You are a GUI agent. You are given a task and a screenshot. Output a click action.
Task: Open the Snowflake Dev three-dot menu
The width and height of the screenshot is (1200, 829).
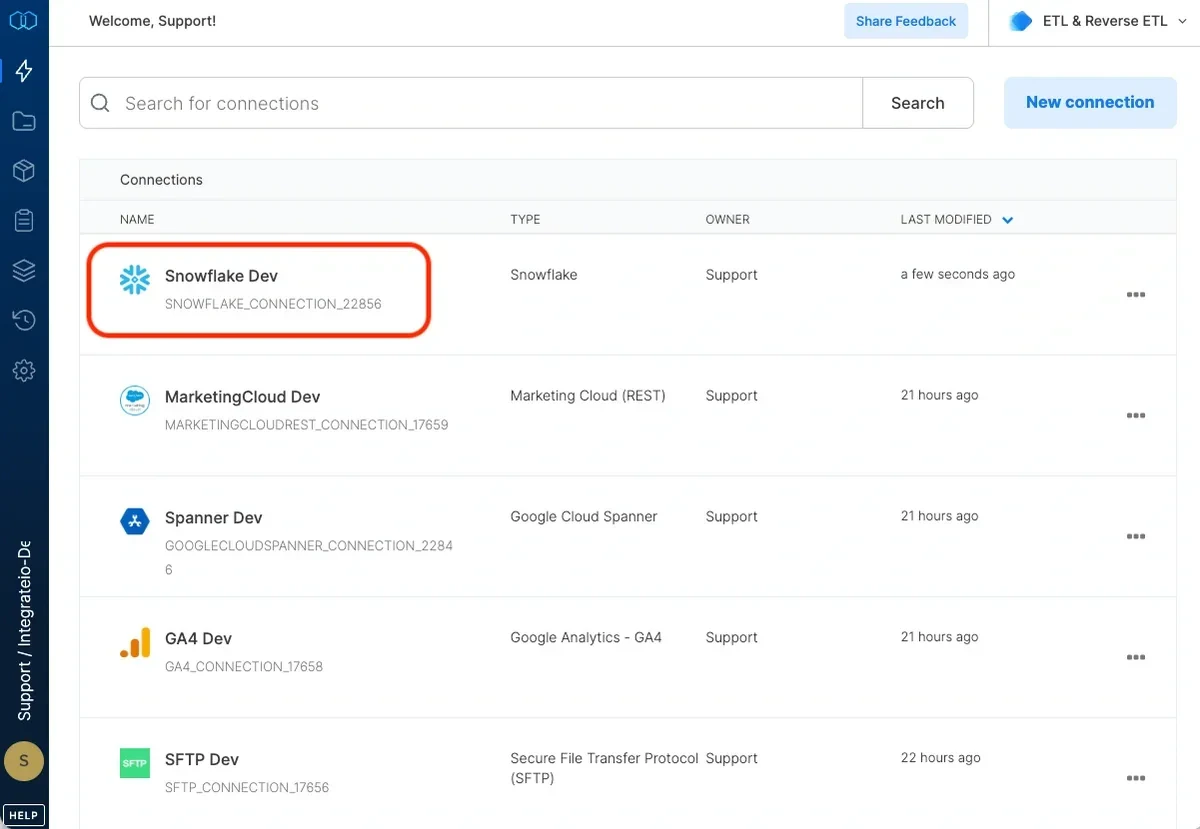tap(1136, 295)
